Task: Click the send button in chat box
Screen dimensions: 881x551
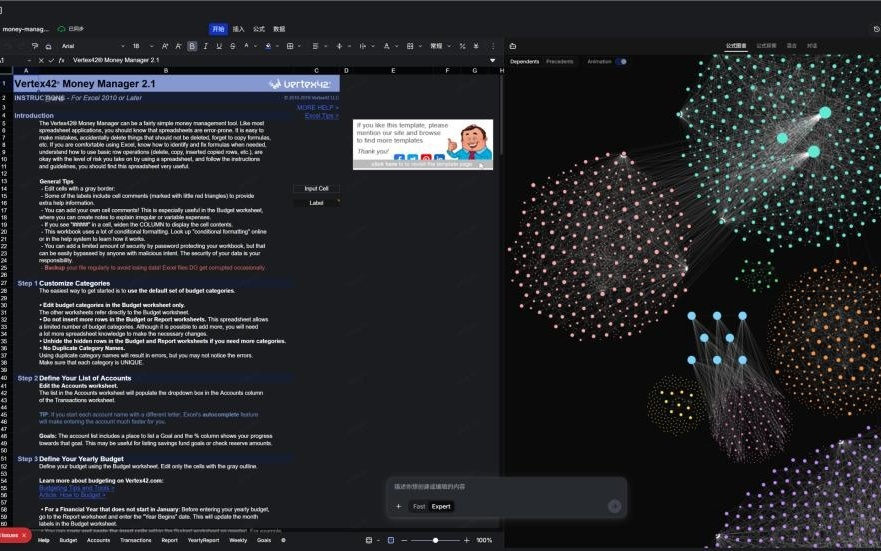Action: pyautogui.click(x=614, y=506)
